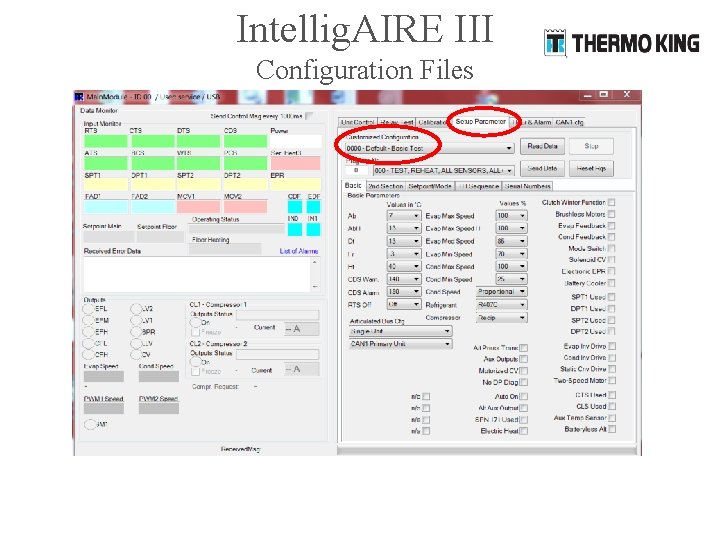
Task: Expand the Cond Min Speed dropdown
Action: 511,279
